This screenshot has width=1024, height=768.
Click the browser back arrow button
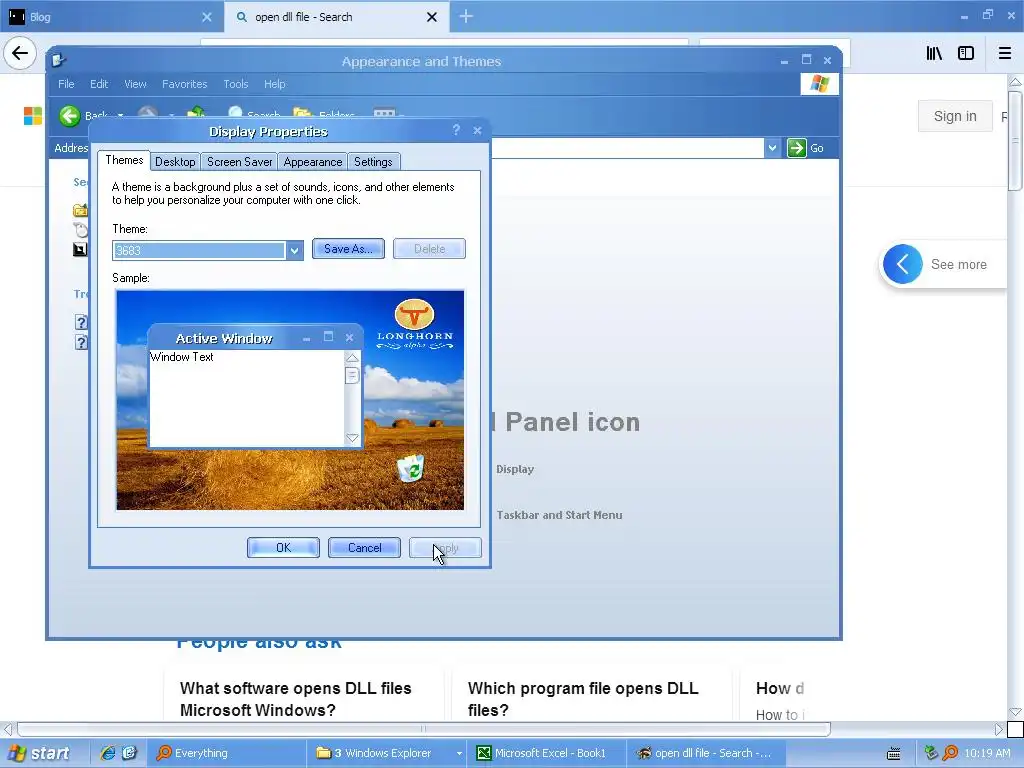point(20,53)
